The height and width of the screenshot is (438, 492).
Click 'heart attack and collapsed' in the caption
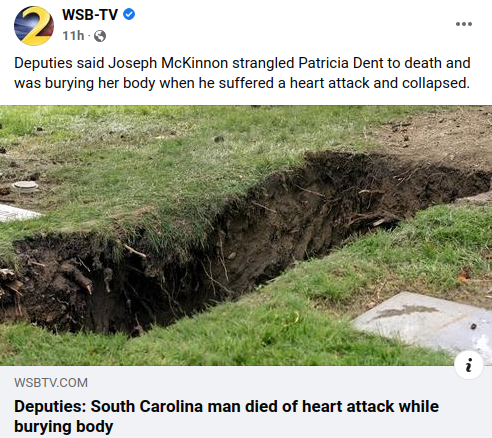380,83
